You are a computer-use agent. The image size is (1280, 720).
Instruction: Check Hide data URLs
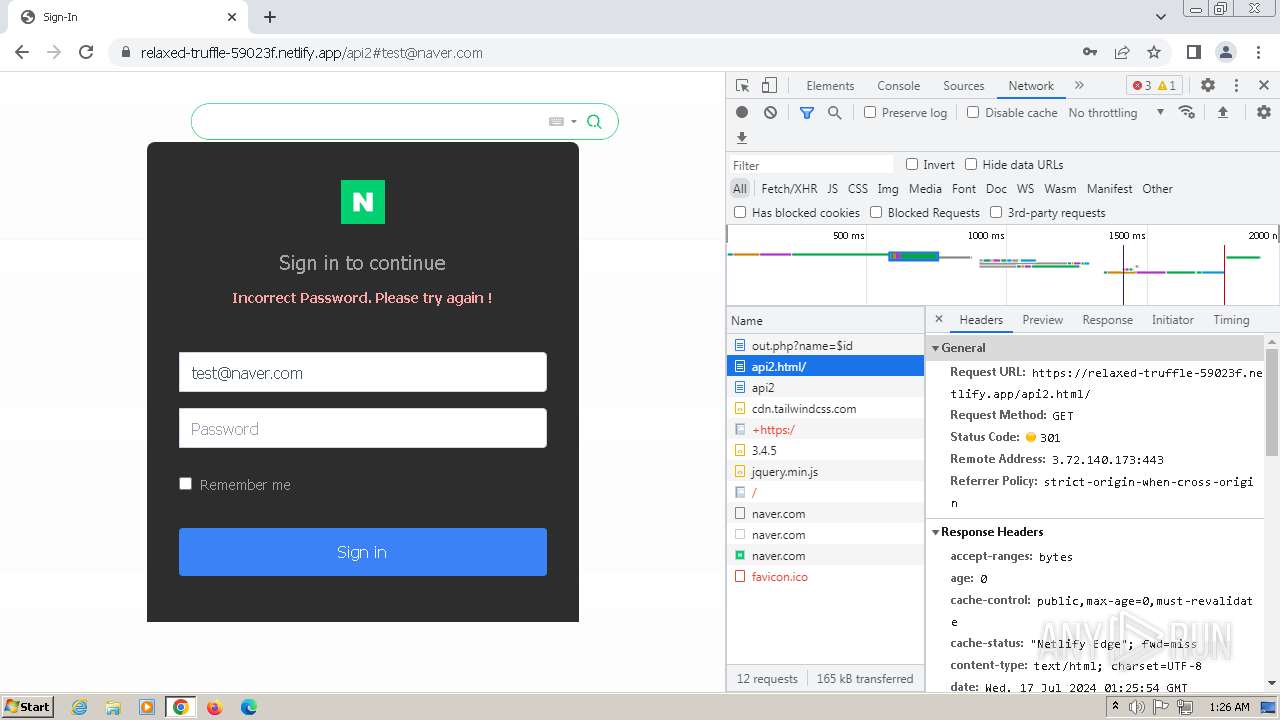(x=971, y=164)
